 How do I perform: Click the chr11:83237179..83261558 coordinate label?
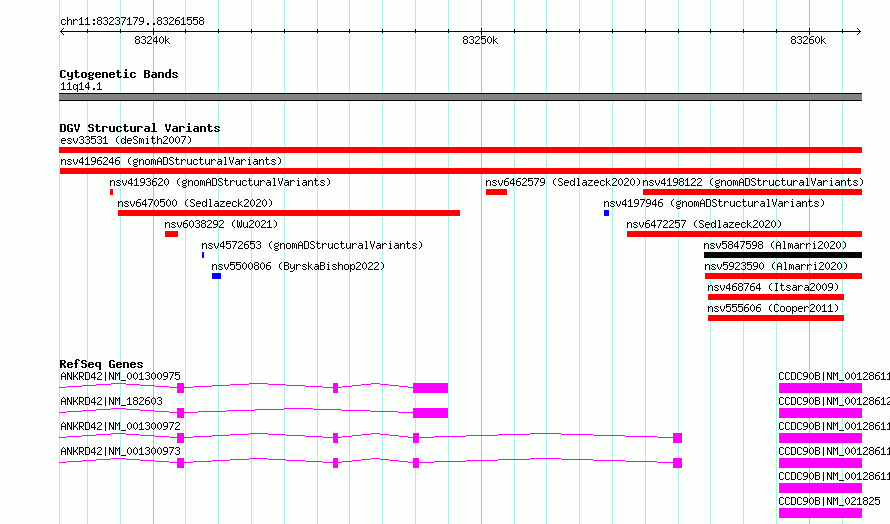coord(132,22)
